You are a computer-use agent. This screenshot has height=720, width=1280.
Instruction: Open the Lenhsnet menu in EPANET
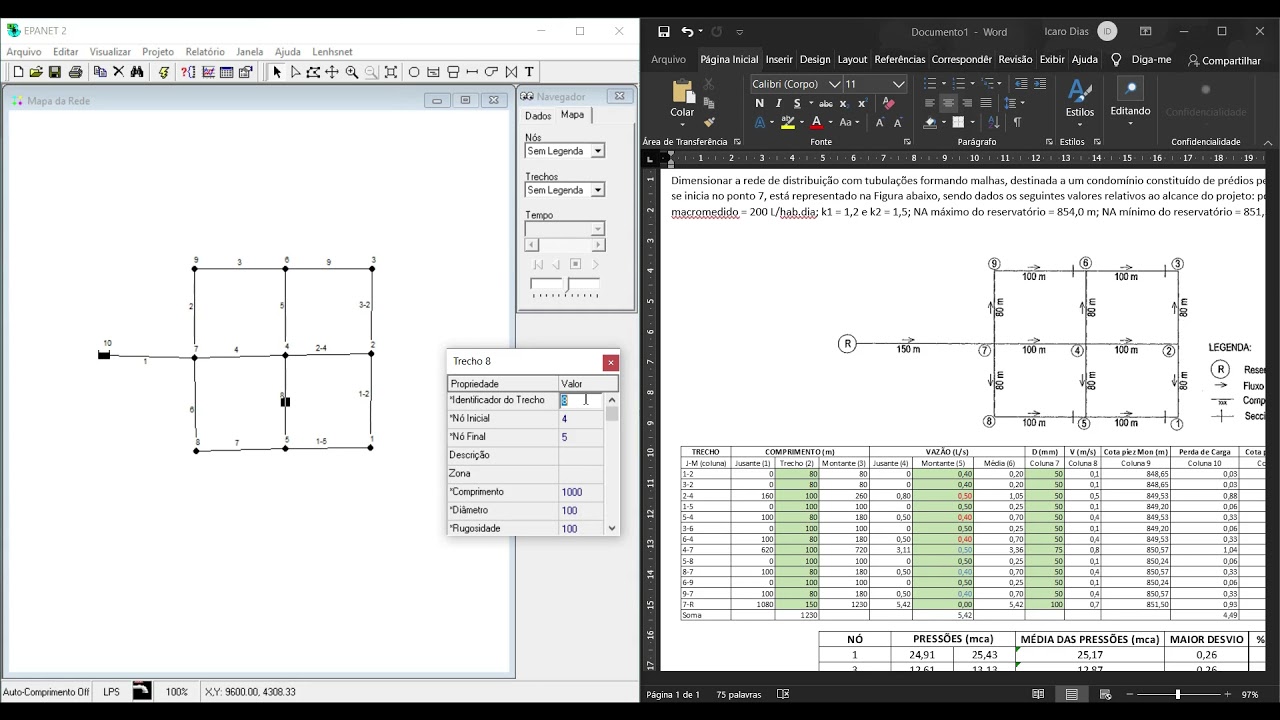pyautogui.click(x=332, y=52)
